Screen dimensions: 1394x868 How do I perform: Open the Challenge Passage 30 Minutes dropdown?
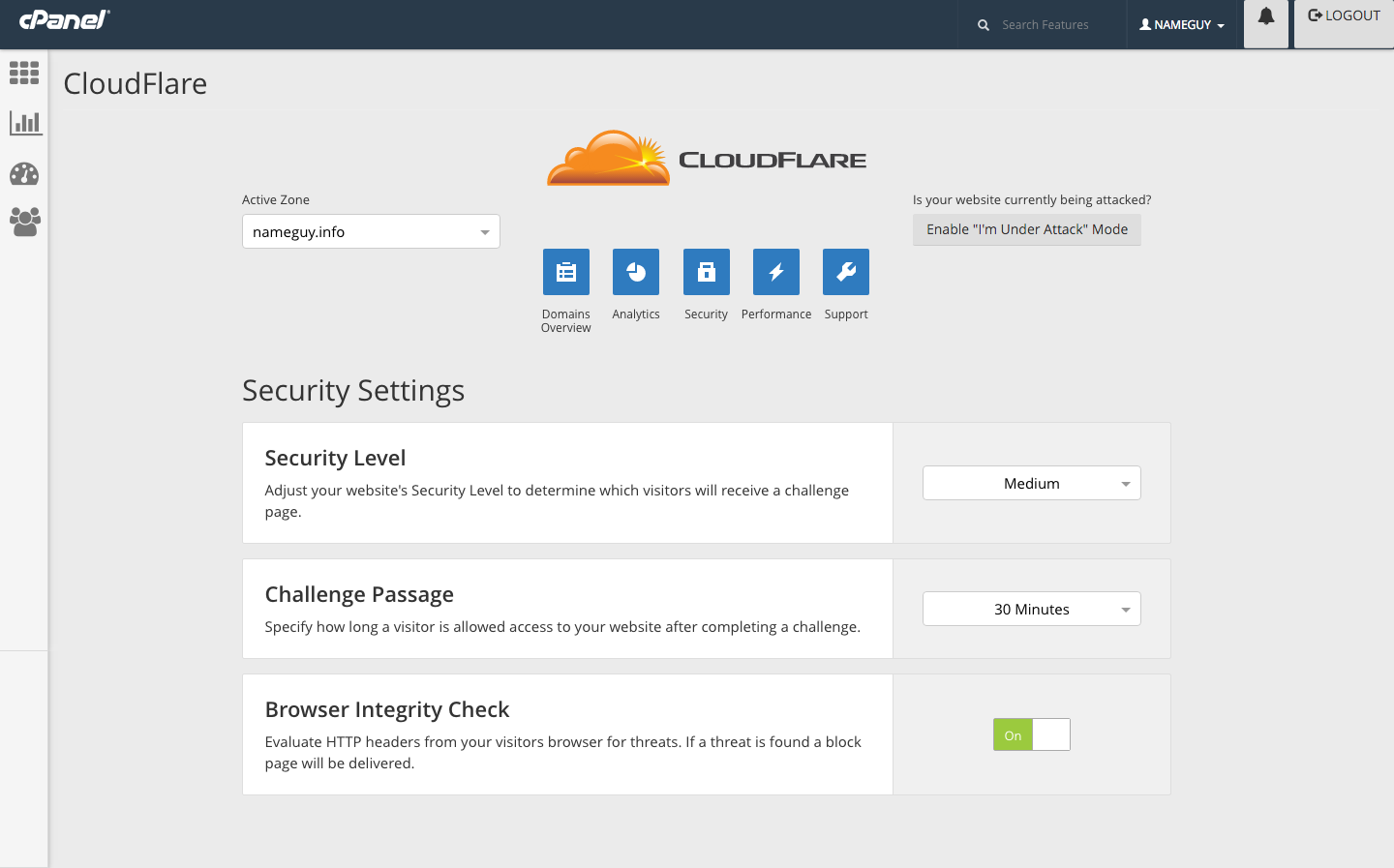pos(1031,609)
